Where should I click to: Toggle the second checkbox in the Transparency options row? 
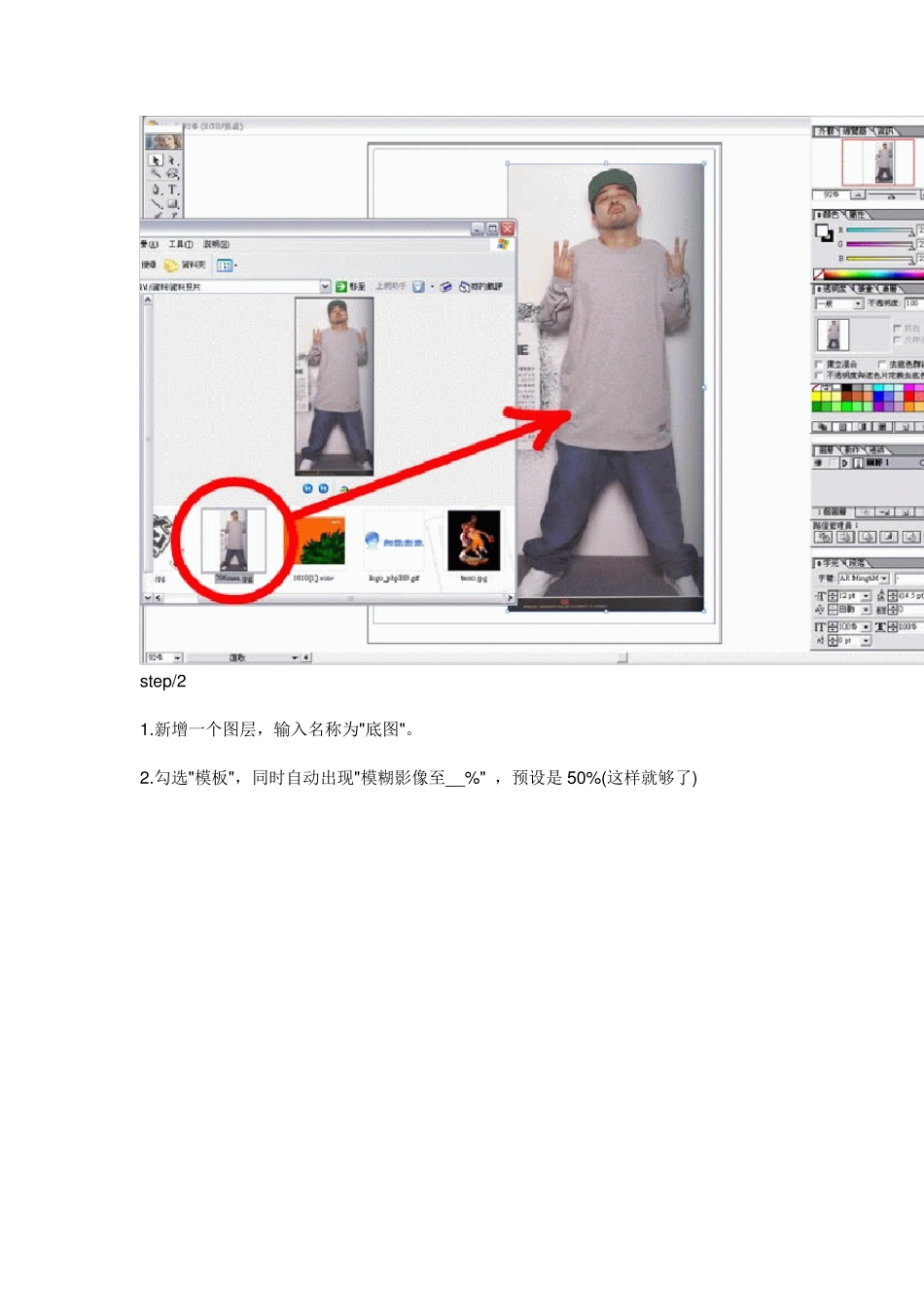point(883,365)
